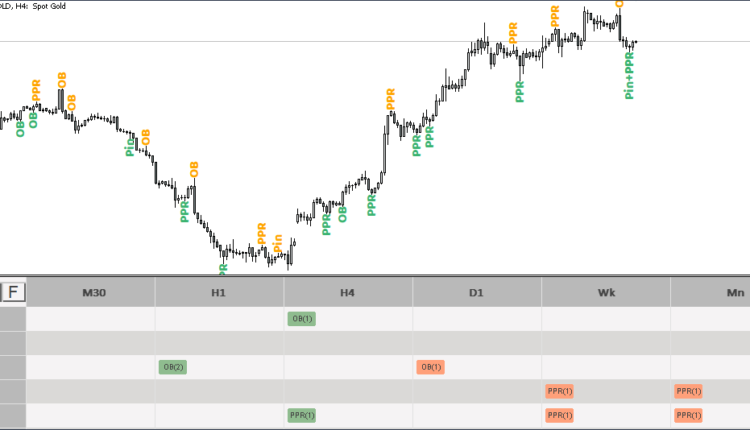This screenshot has height=430, width=750.
Task: Open the green OB(2) signal under H1
Action: tap(173, 367)
